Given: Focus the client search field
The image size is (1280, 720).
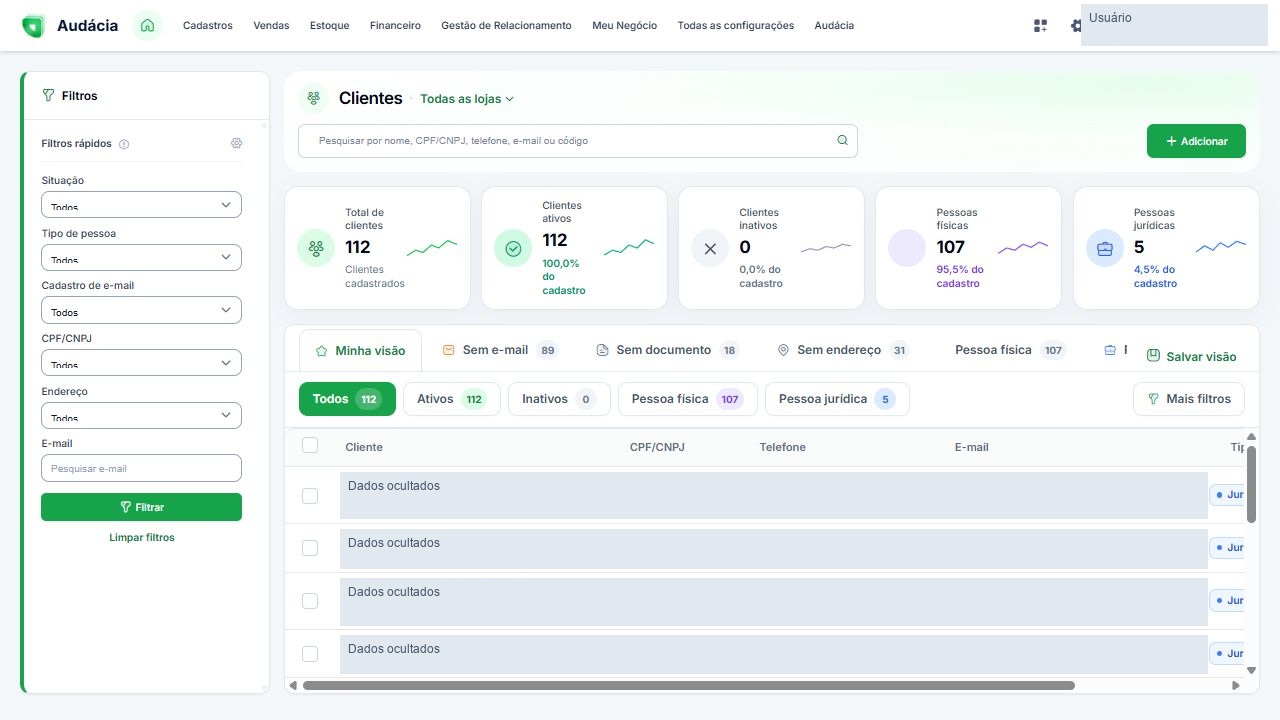Looking at the screenshot, I should coord(578,141).
